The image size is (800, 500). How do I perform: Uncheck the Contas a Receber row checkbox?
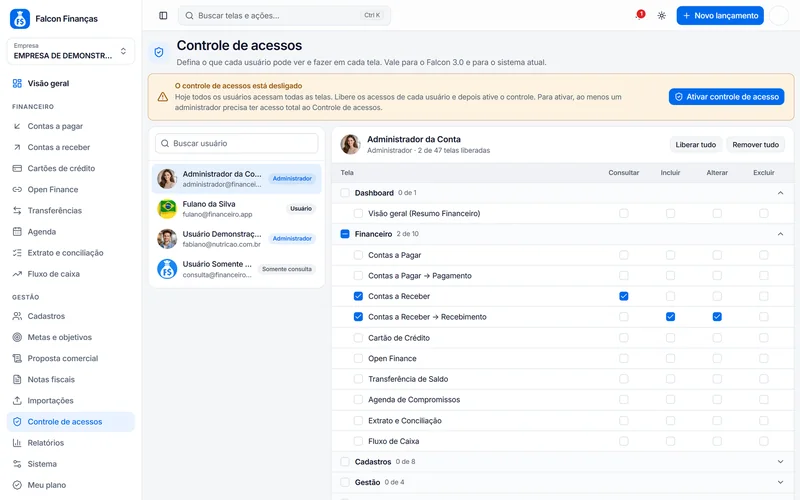(358, 296)
